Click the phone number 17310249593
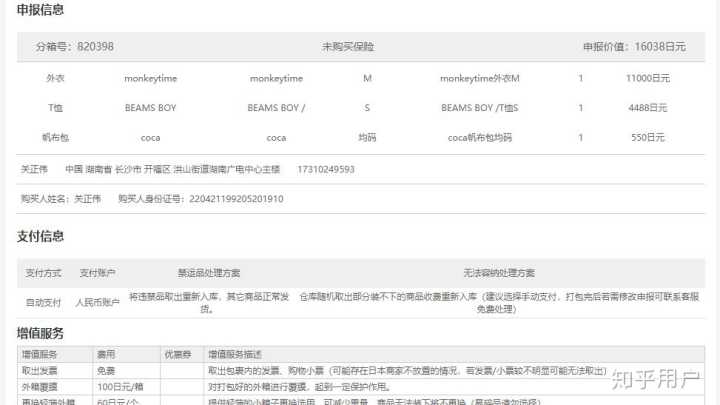The image size is (720, 405). tap(326, 169)
